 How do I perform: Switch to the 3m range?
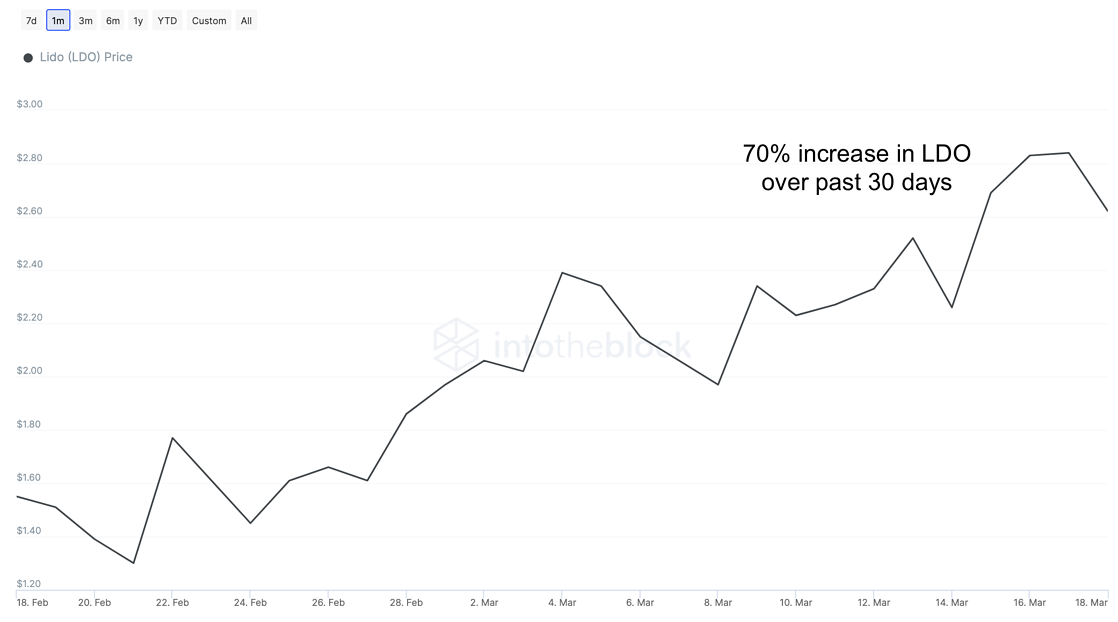pyautogui.click(x=86, y=21)
